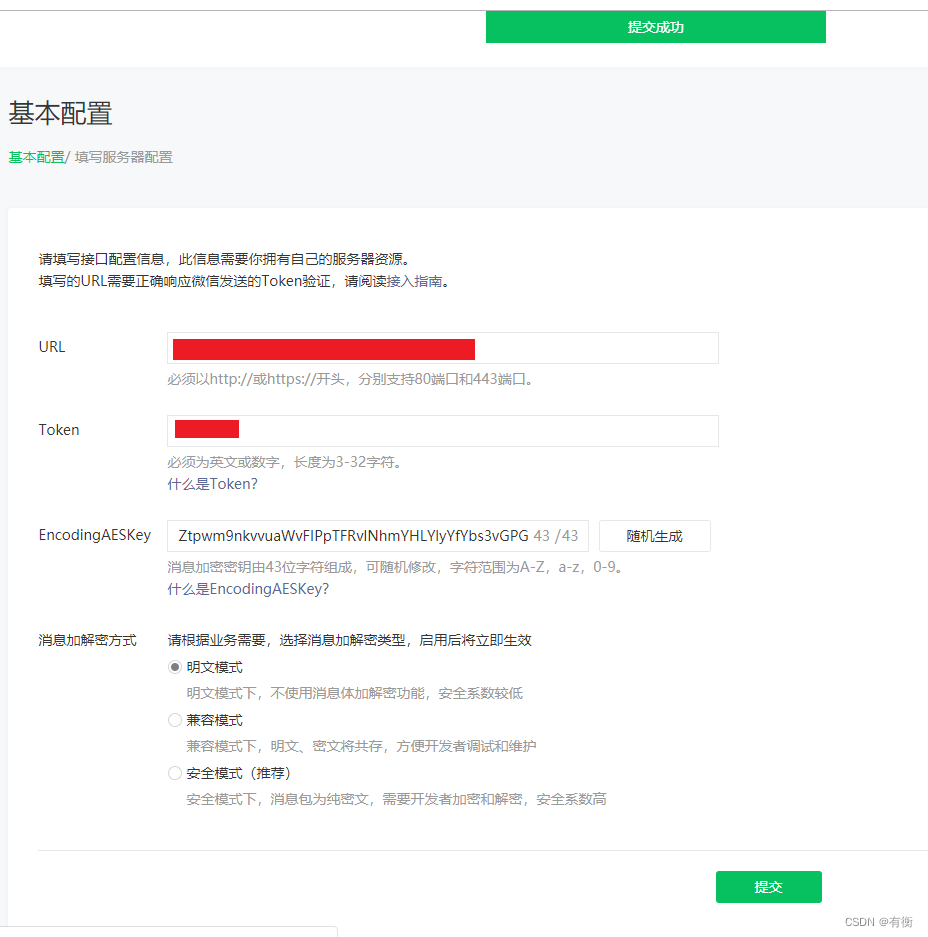
Task: Select the 明文模式 radio button
Action: coord(175,666)
